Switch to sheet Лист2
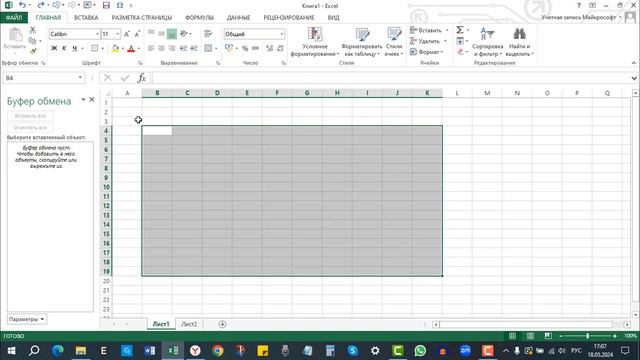 189,324
